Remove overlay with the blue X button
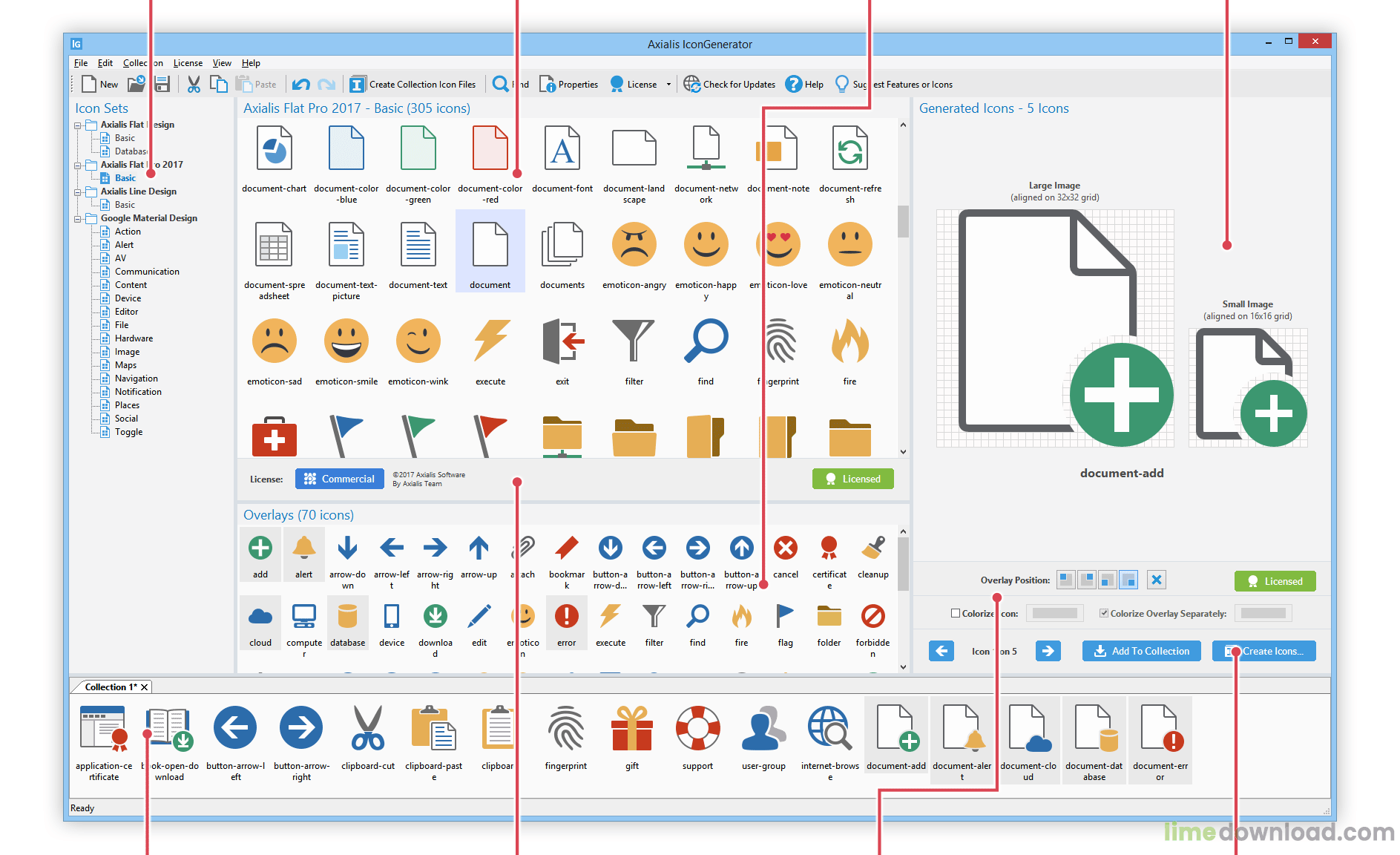1400x855 pixels. click(1156, 580)
